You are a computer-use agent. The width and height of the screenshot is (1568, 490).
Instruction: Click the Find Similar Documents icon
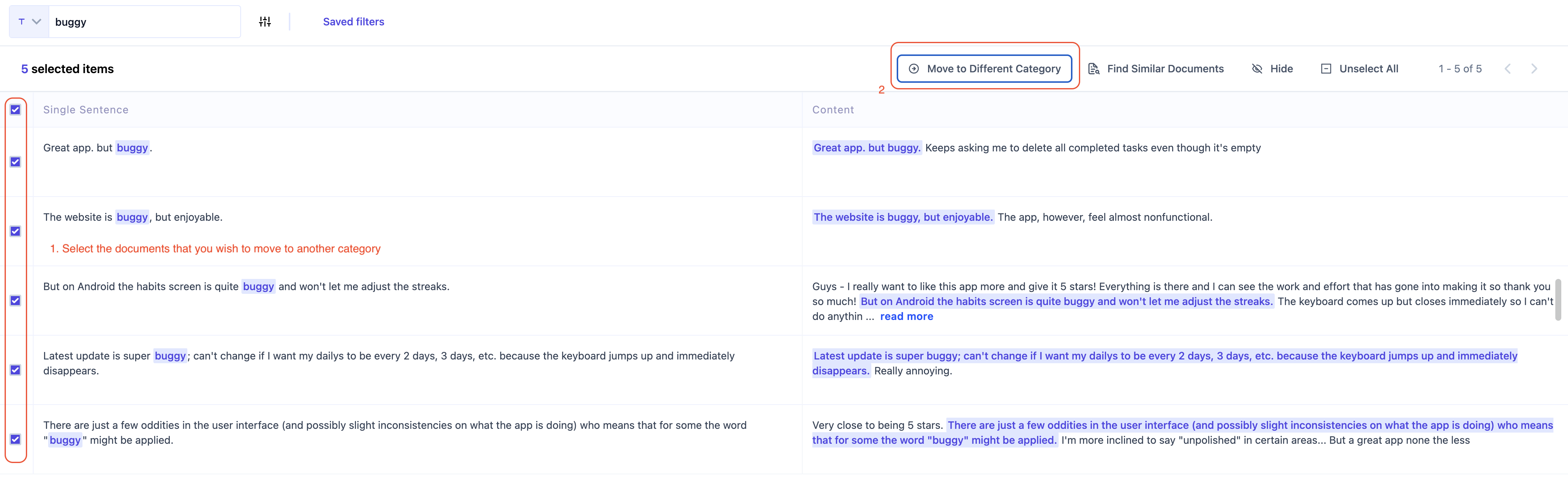pyautogui.click(x=1094, y=69)
